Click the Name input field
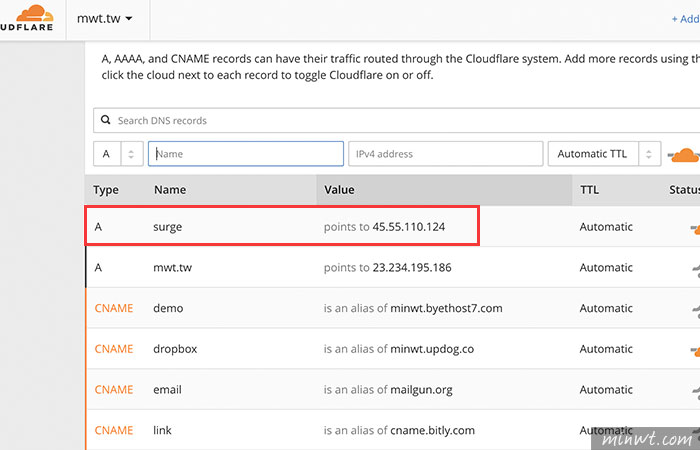This screenshot has height=450, width=700. (246, 154)
